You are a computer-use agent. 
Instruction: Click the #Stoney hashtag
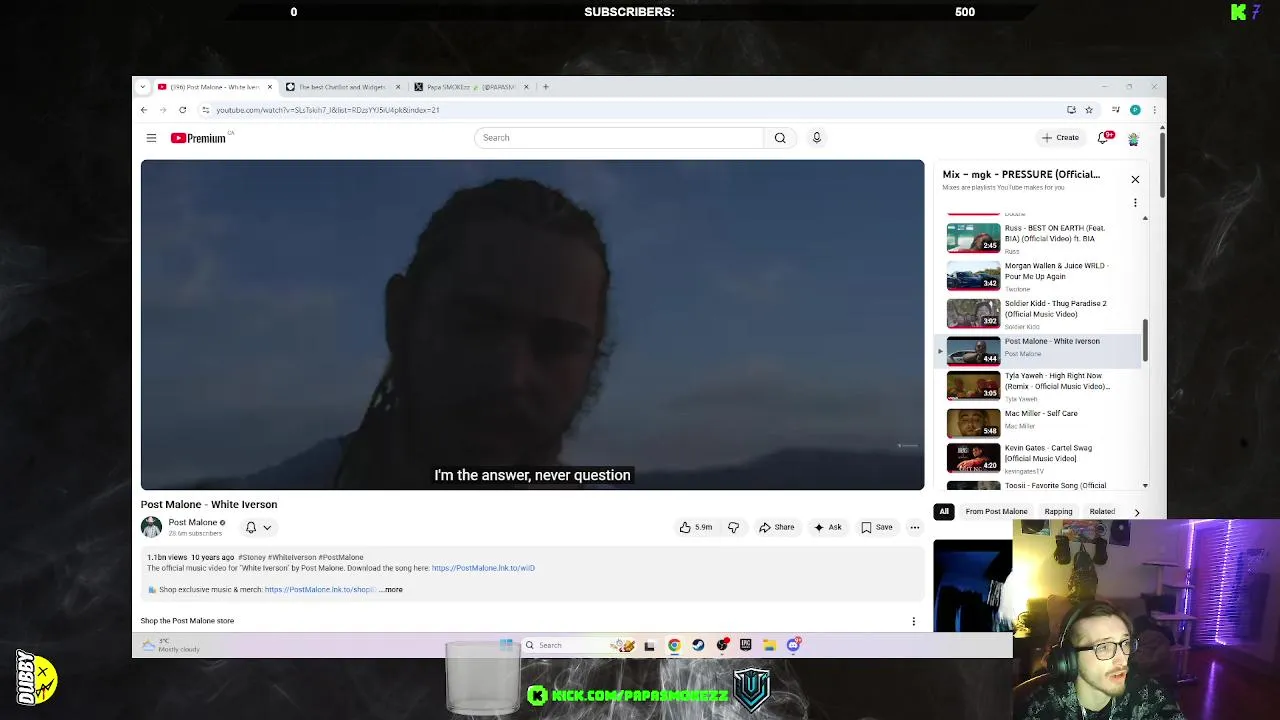click(250, 557)
